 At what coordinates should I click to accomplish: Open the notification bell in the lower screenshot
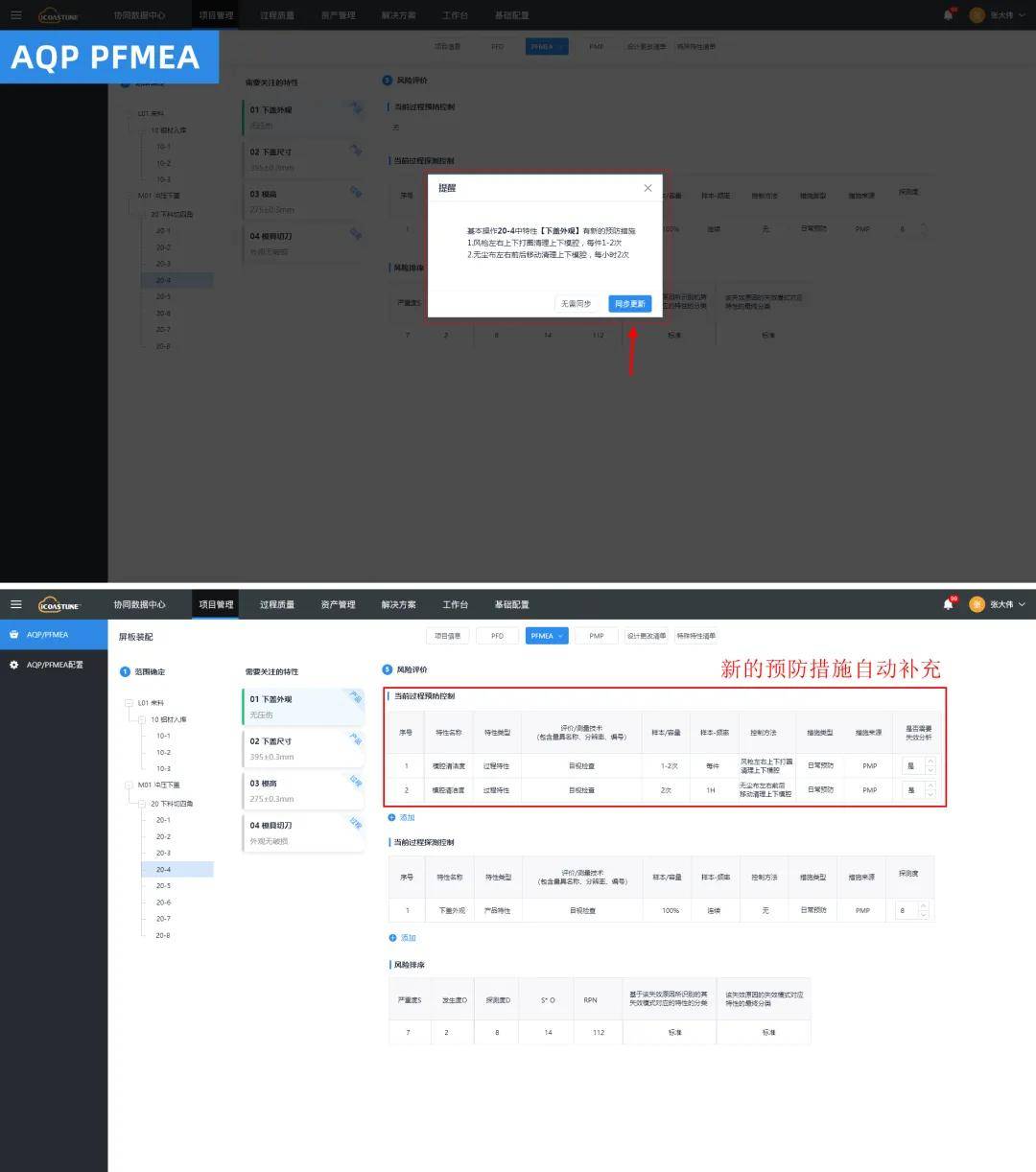(948, 604)
